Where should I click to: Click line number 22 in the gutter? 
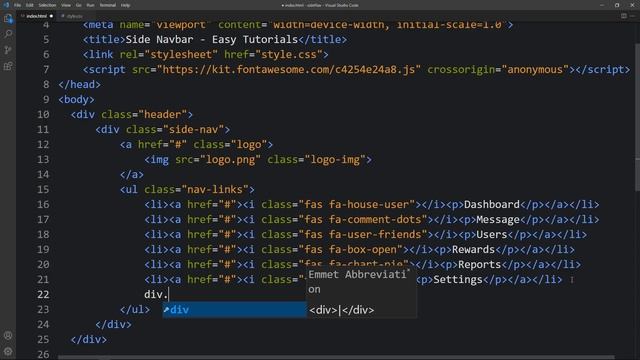[x=43, y=295]
